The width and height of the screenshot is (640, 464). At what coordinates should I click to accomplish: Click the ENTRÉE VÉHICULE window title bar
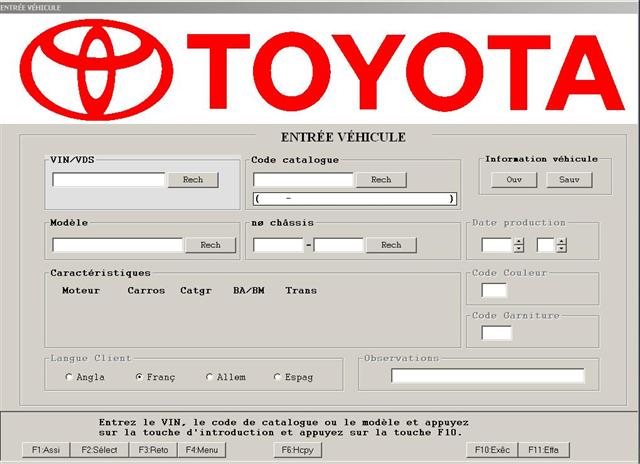[x=320, y=7]
